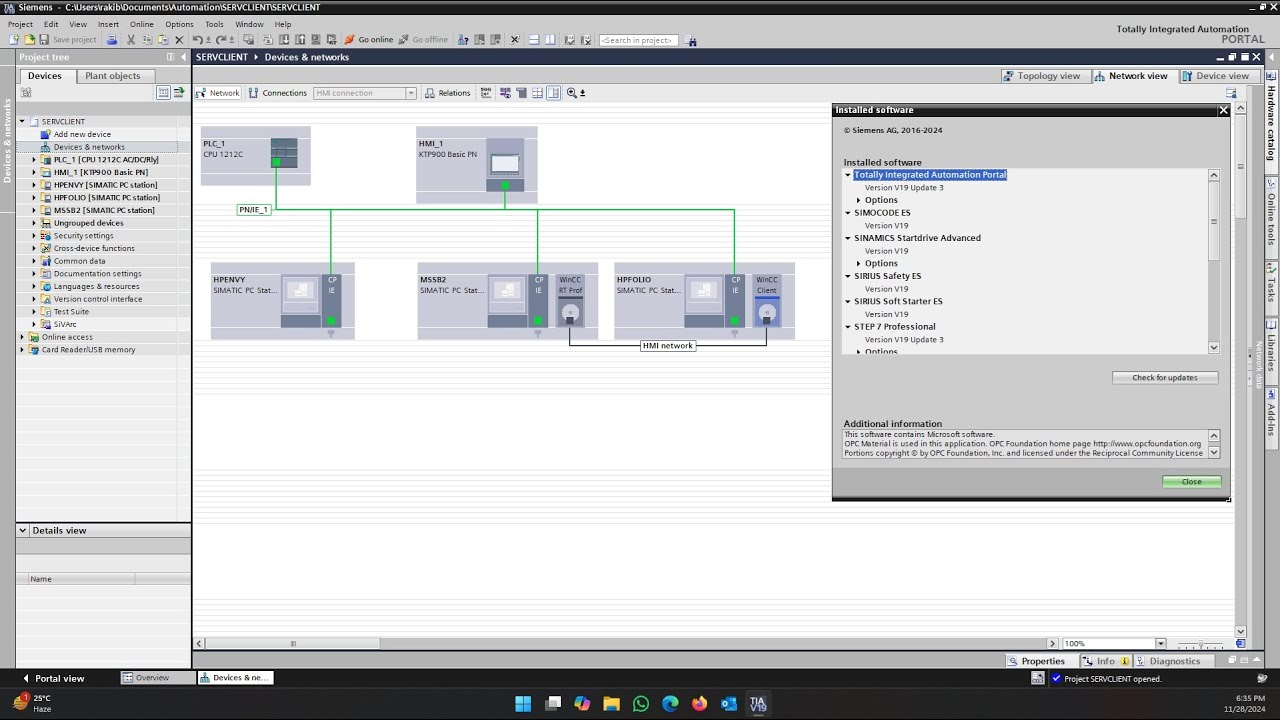The image size is (1280, 720).
Task: Open the Options menu
Action: (x=179, y=24)
